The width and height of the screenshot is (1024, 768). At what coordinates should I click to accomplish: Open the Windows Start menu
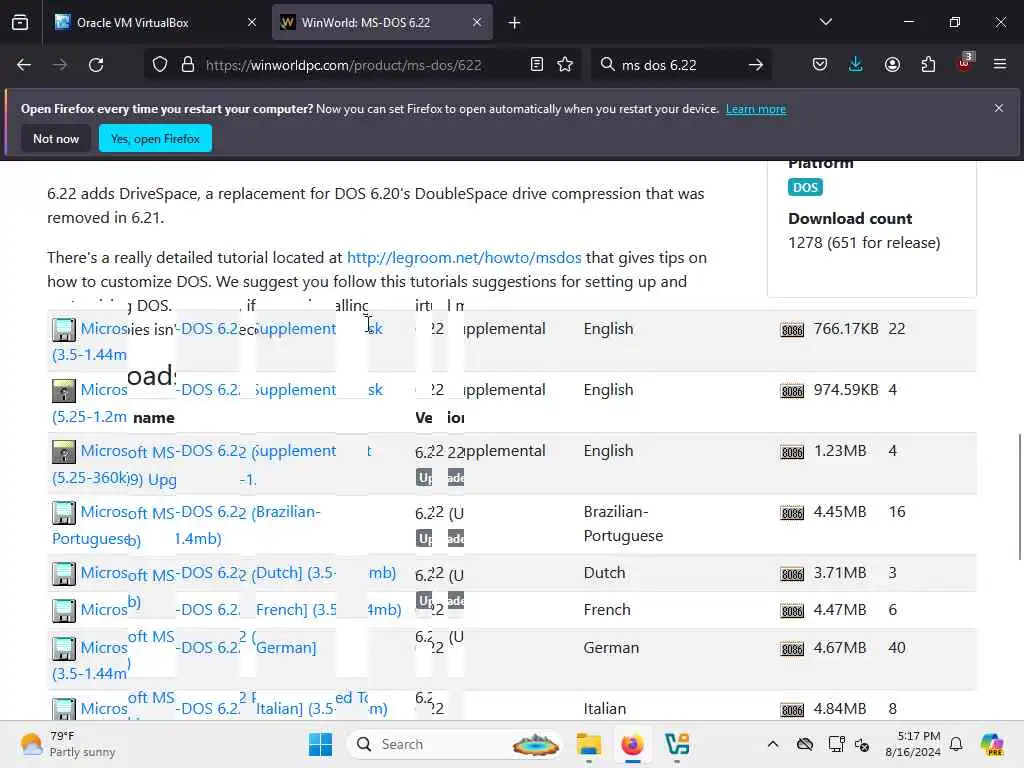320,744
